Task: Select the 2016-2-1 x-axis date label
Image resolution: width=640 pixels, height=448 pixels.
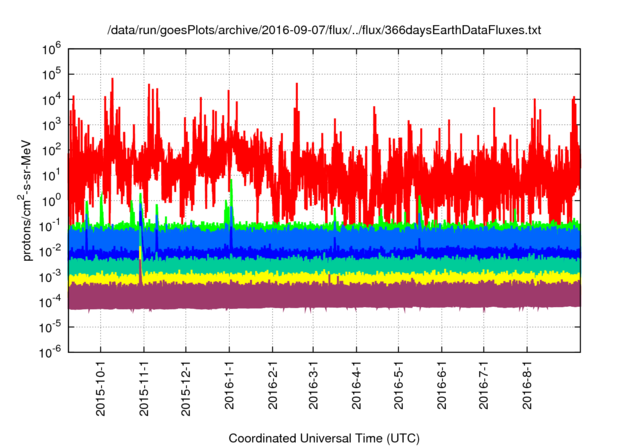Action: tap(273, 385)
